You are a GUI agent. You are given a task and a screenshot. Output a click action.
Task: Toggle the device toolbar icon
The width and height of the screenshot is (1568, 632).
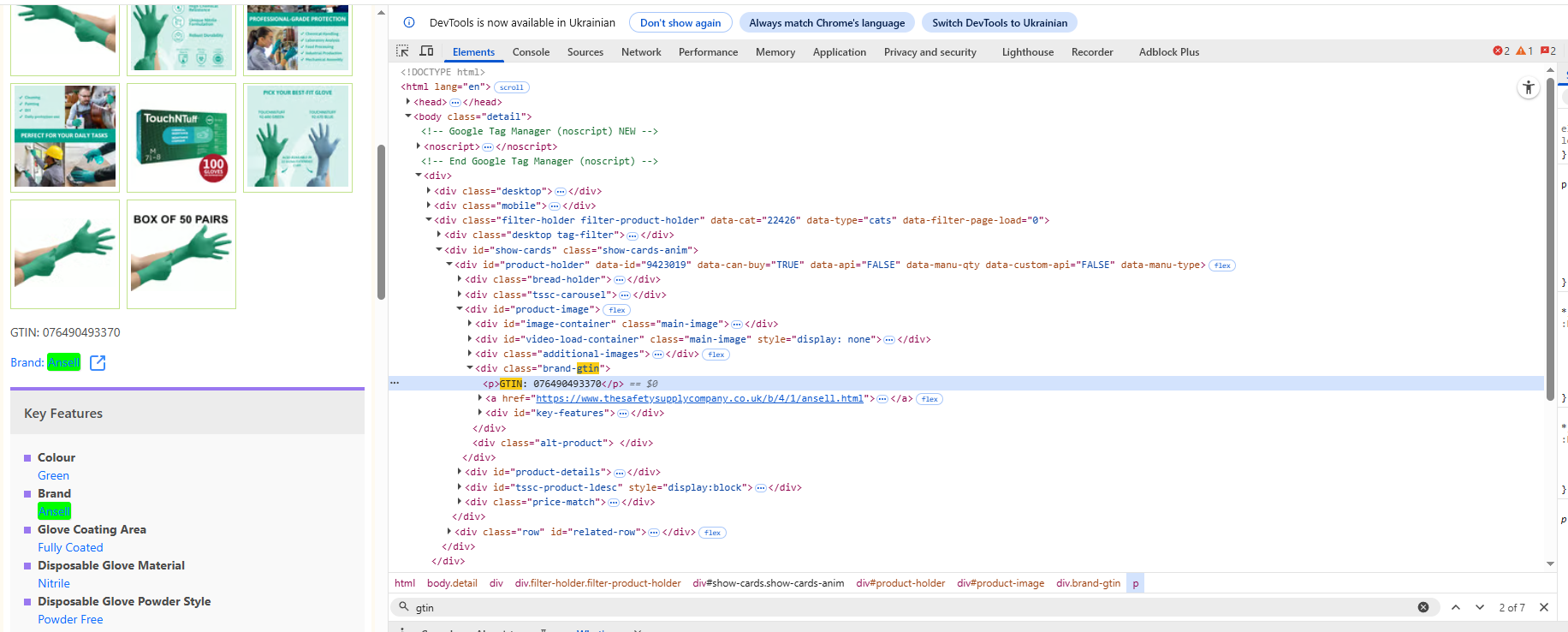point(426,51)
